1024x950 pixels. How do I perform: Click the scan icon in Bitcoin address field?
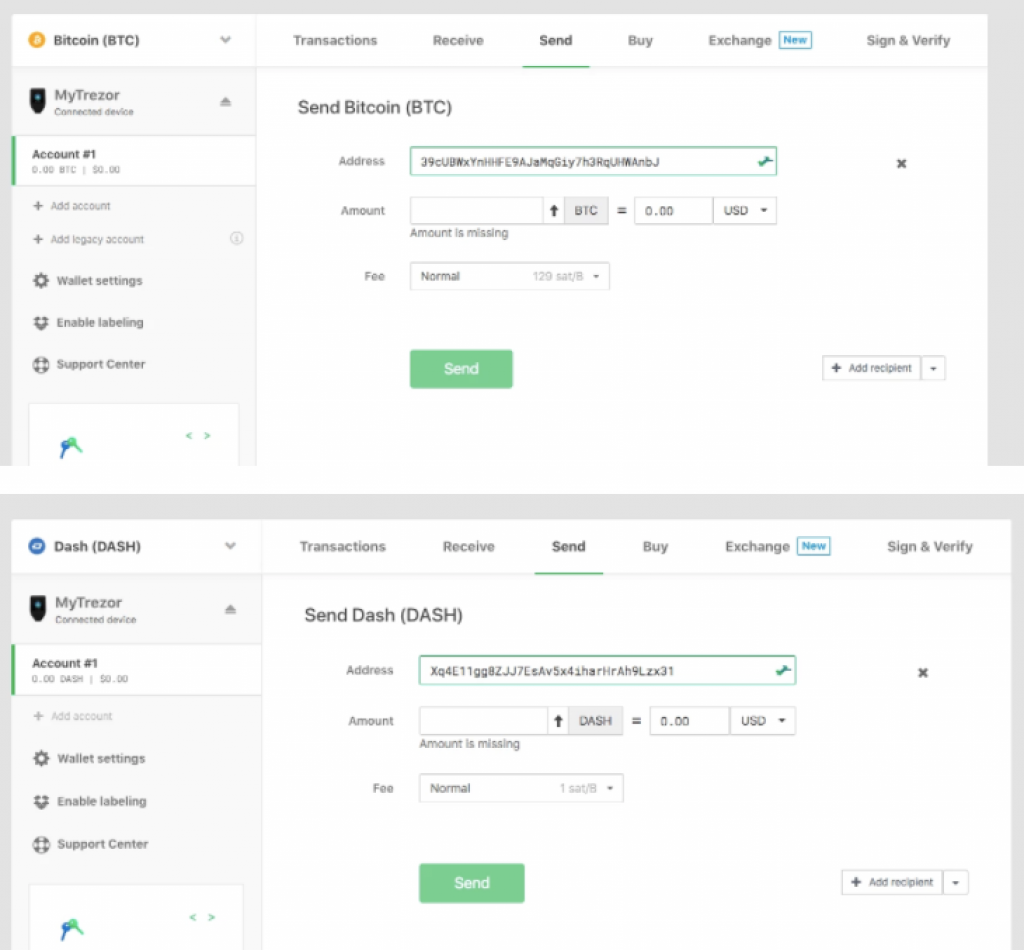point(765,161)
